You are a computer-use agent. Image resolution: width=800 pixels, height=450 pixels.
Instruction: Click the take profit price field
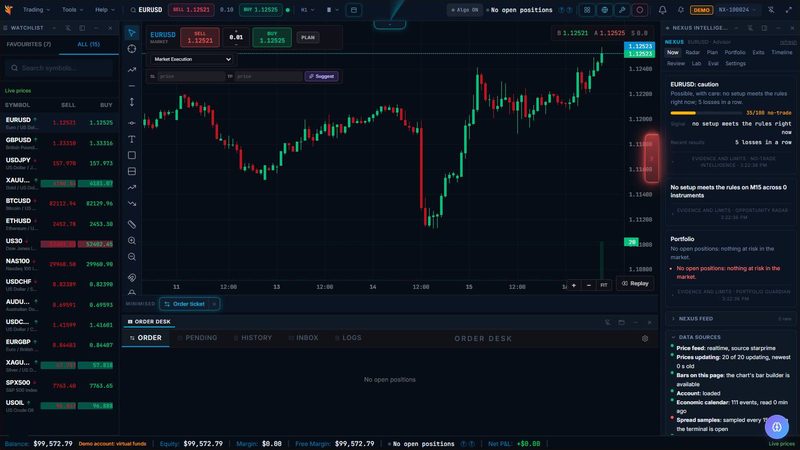(269, 76)
